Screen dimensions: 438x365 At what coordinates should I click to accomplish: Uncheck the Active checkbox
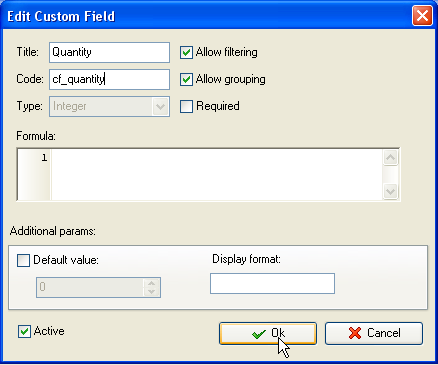24,332
